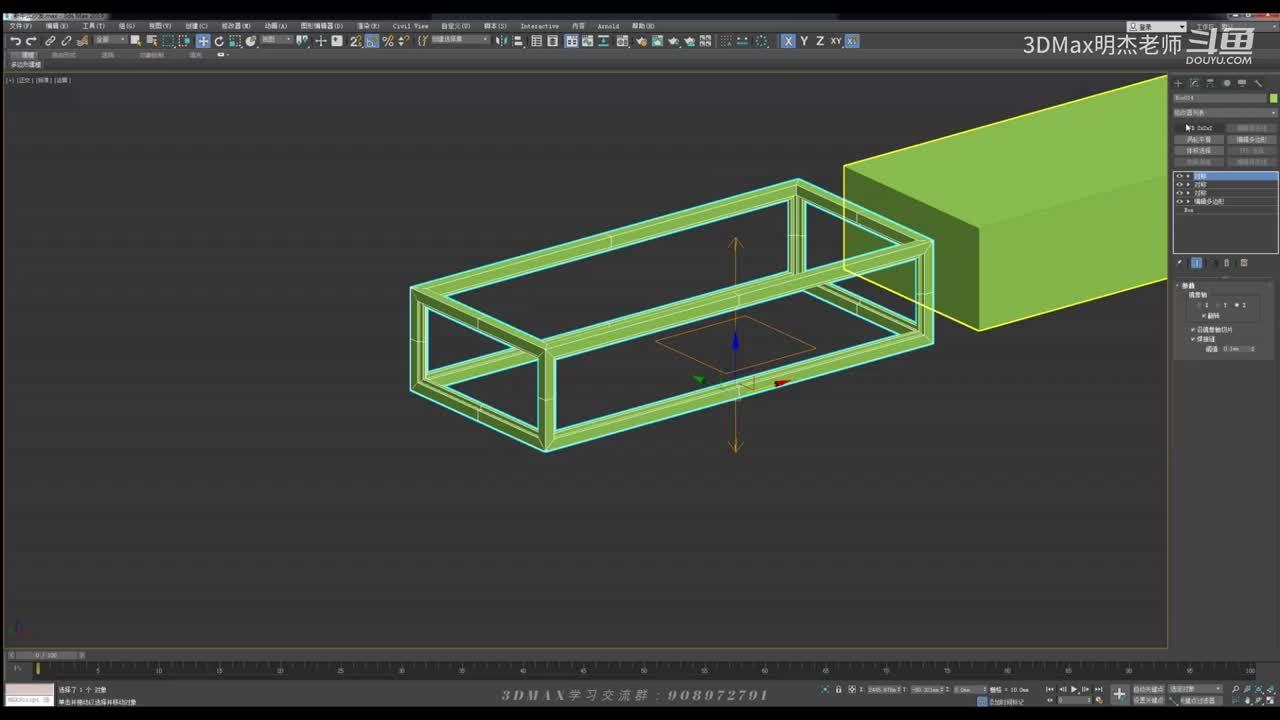Toggle the weld seam checkbox

(x=1193, y=339)
